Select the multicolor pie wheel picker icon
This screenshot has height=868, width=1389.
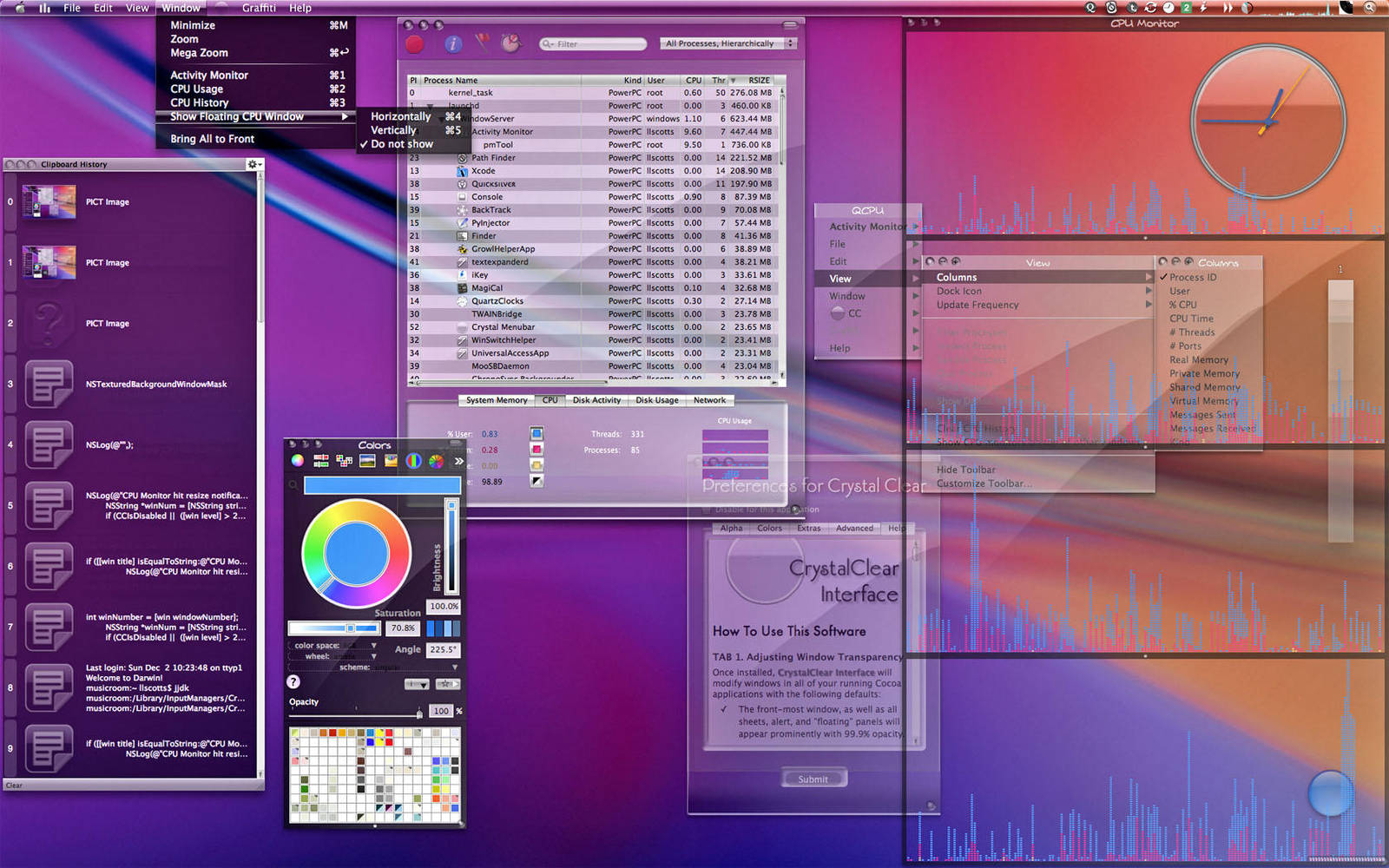click(436, 461)
